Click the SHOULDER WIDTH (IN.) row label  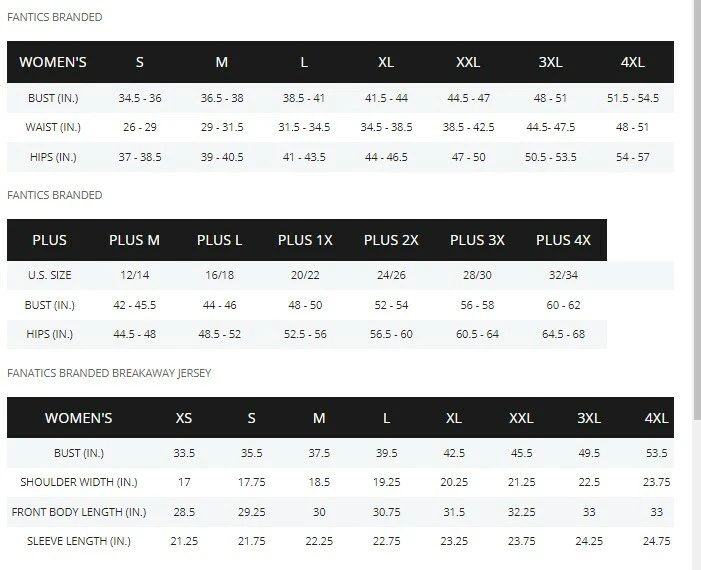coord(79,482)
